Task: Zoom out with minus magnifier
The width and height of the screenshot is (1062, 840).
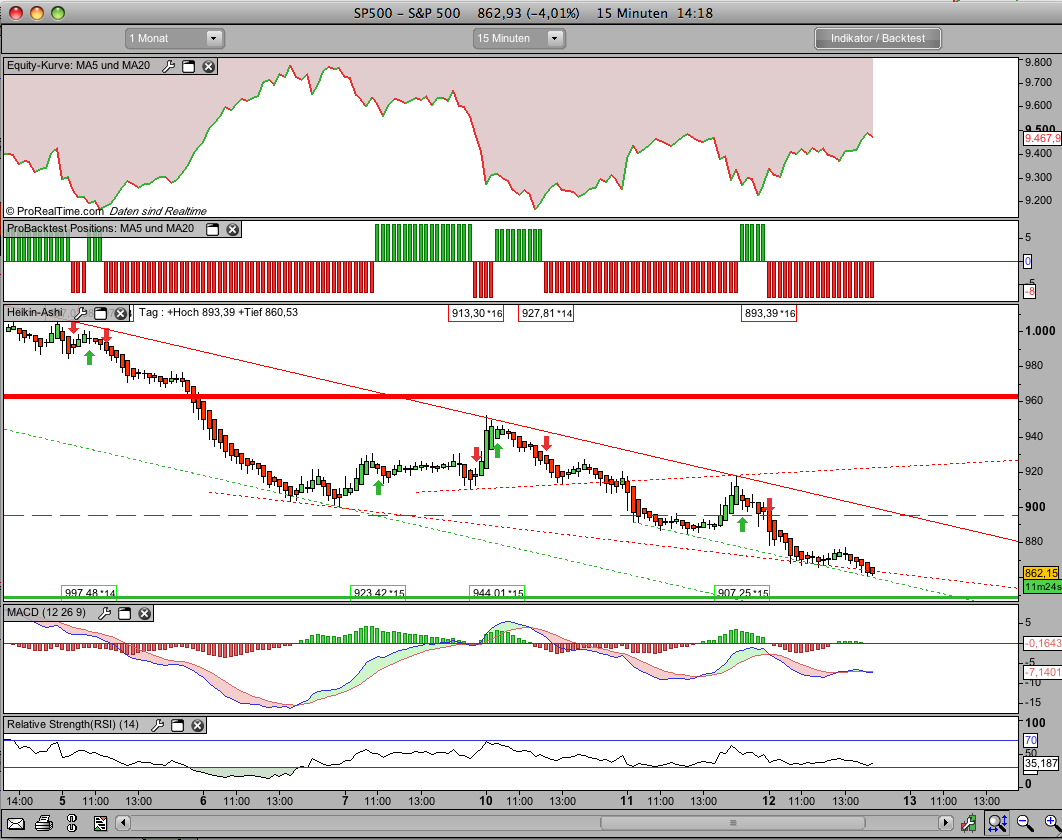Action: [x=1025, y=823]
